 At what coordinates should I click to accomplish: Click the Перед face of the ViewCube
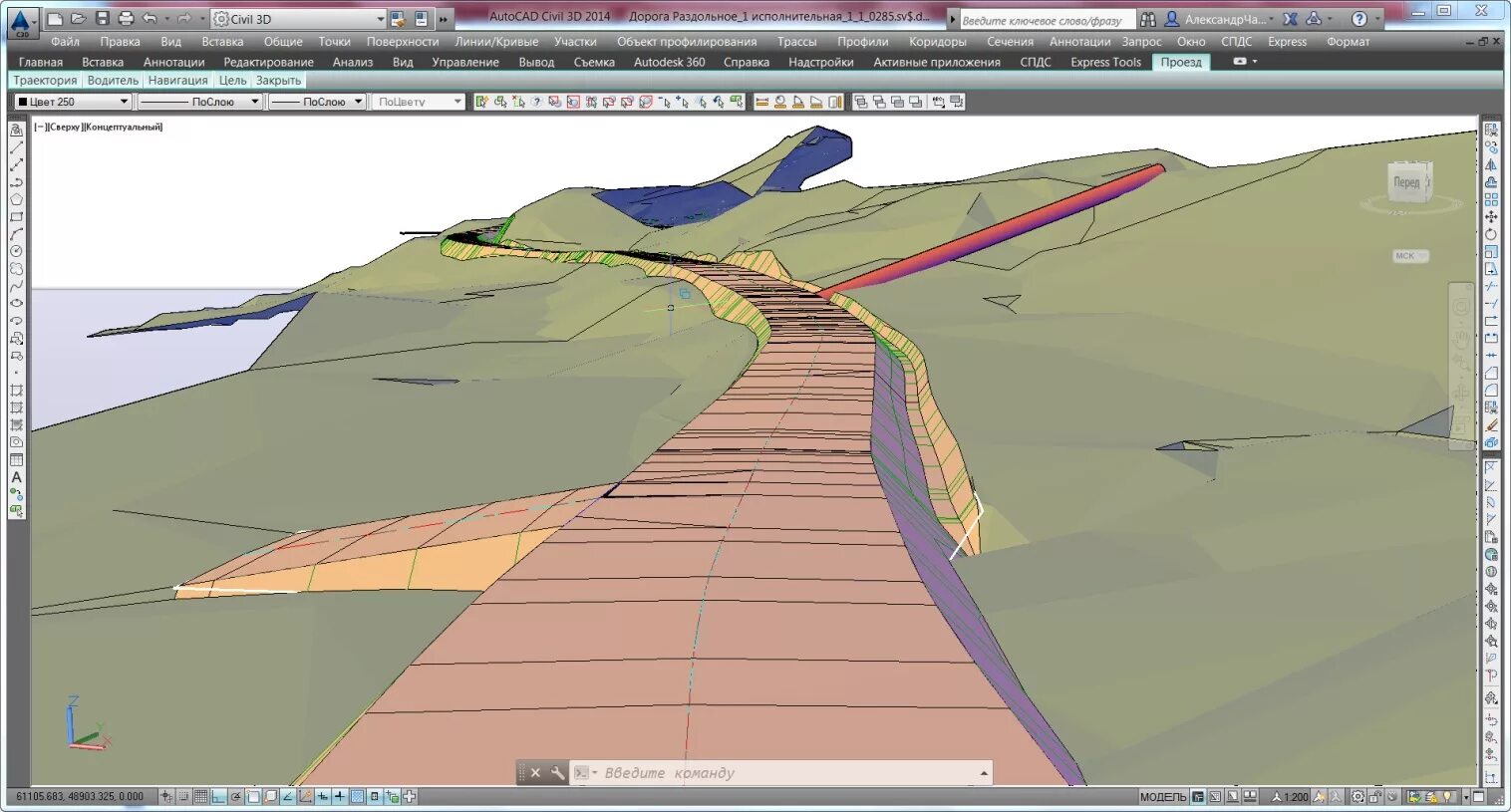(1407, 182)
